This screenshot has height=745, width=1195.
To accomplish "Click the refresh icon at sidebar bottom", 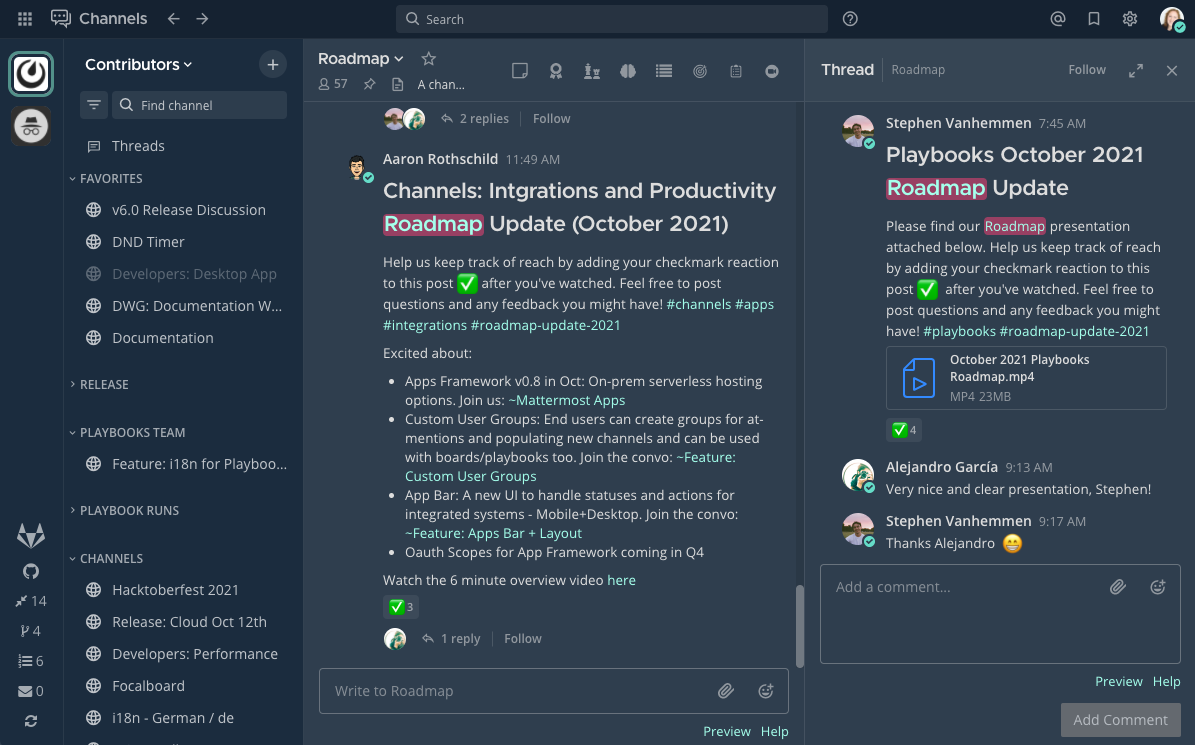I will [x=31, y=721].
